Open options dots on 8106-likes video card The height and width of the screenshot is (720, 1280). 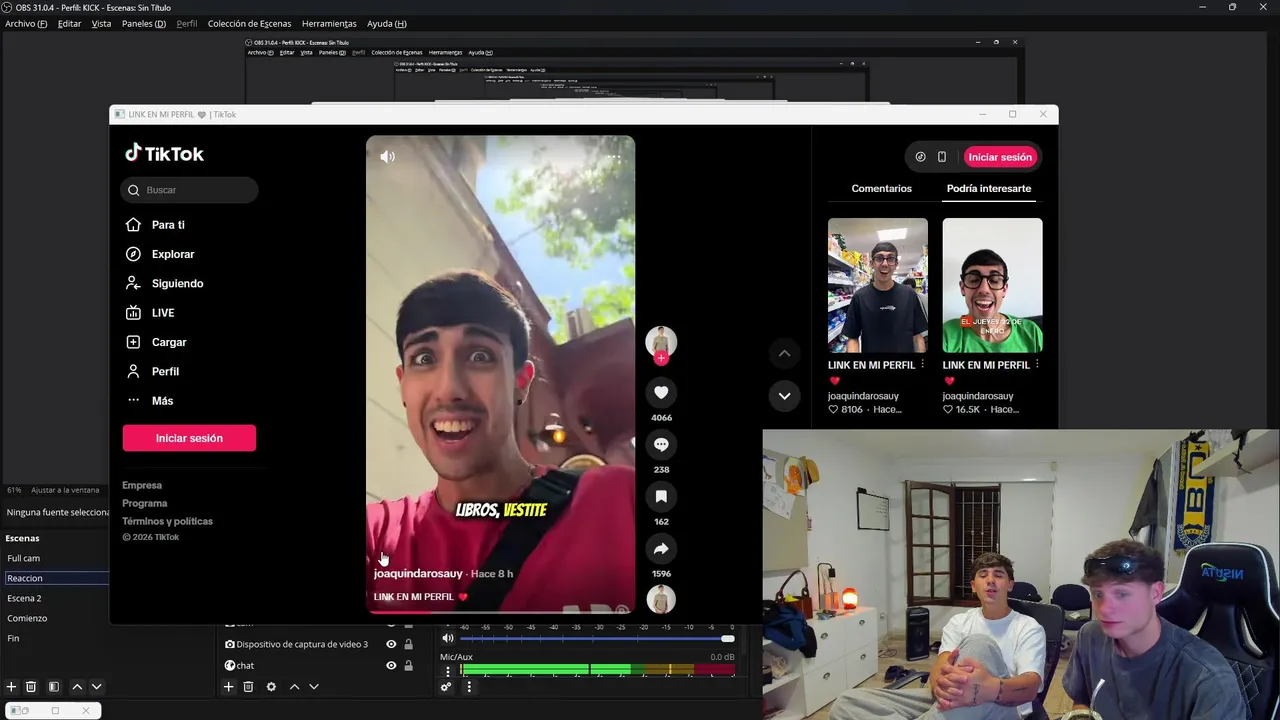[922, 365]
